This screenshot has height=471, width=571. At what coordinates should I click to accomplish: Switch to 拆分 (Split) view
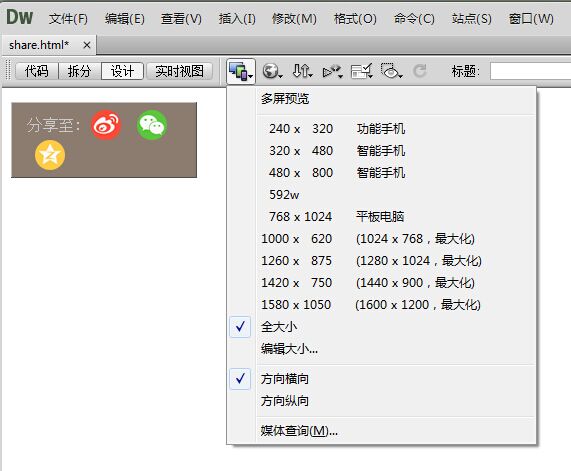(x=79, y=71)
